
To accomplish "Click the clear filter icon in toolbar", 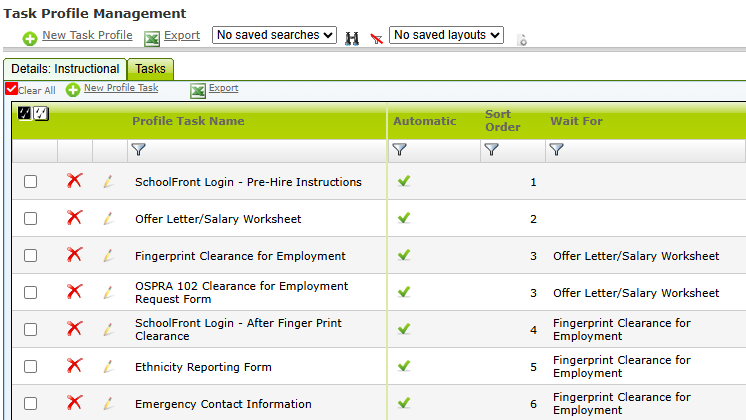I will tap(376, 38).
